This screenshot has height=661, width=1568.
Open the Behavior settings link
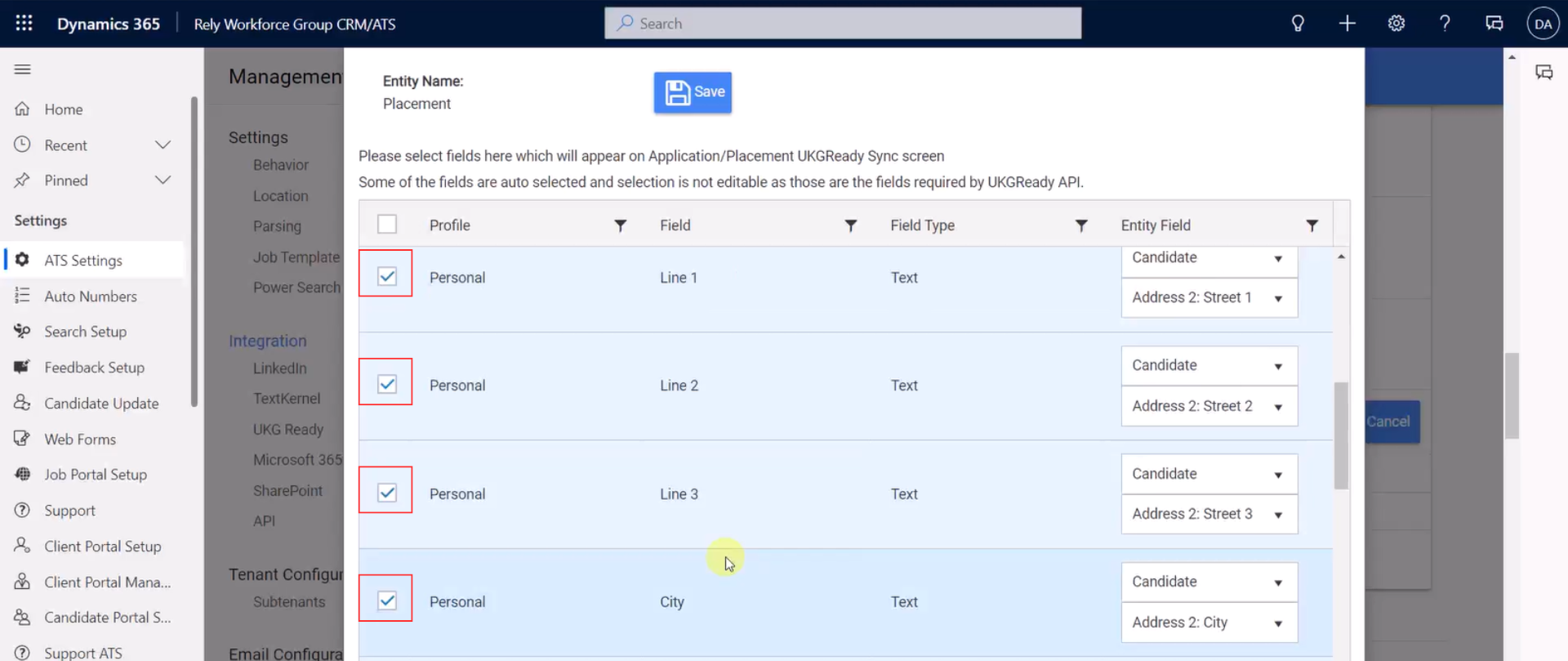click(x=280, y=164)
